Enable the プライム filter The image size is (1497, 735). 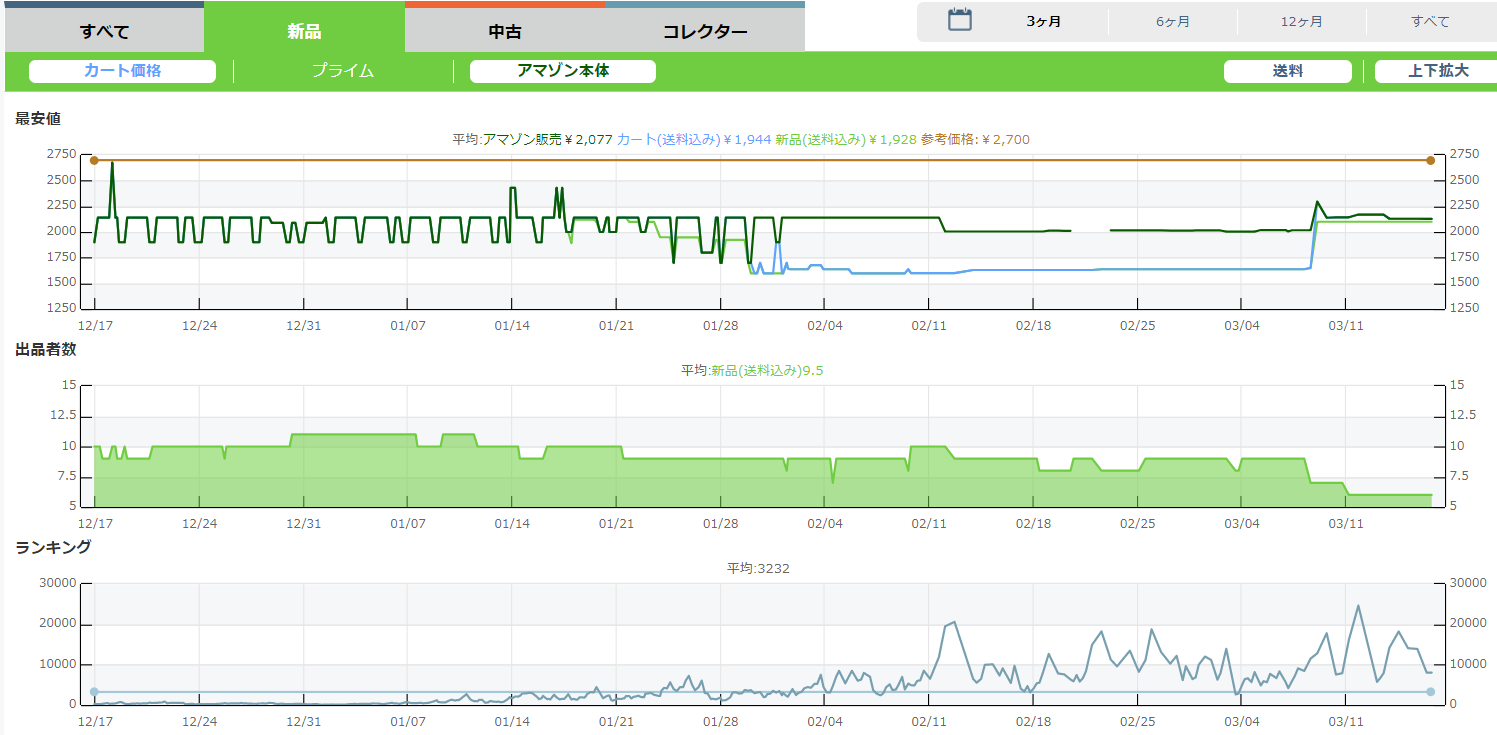pos(343,71)
